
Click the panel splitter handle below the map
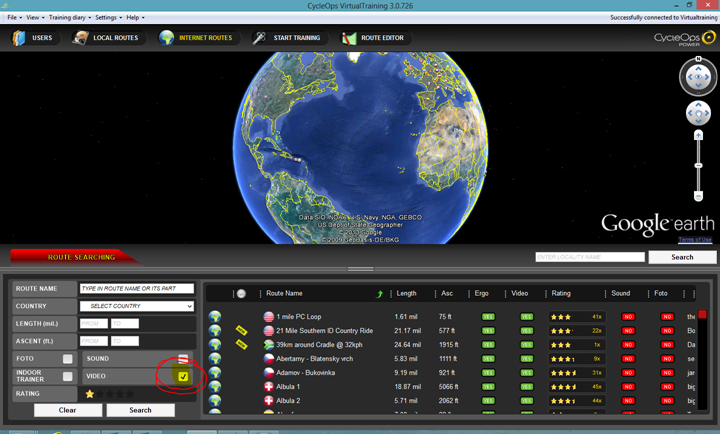[x=360, y=269]
